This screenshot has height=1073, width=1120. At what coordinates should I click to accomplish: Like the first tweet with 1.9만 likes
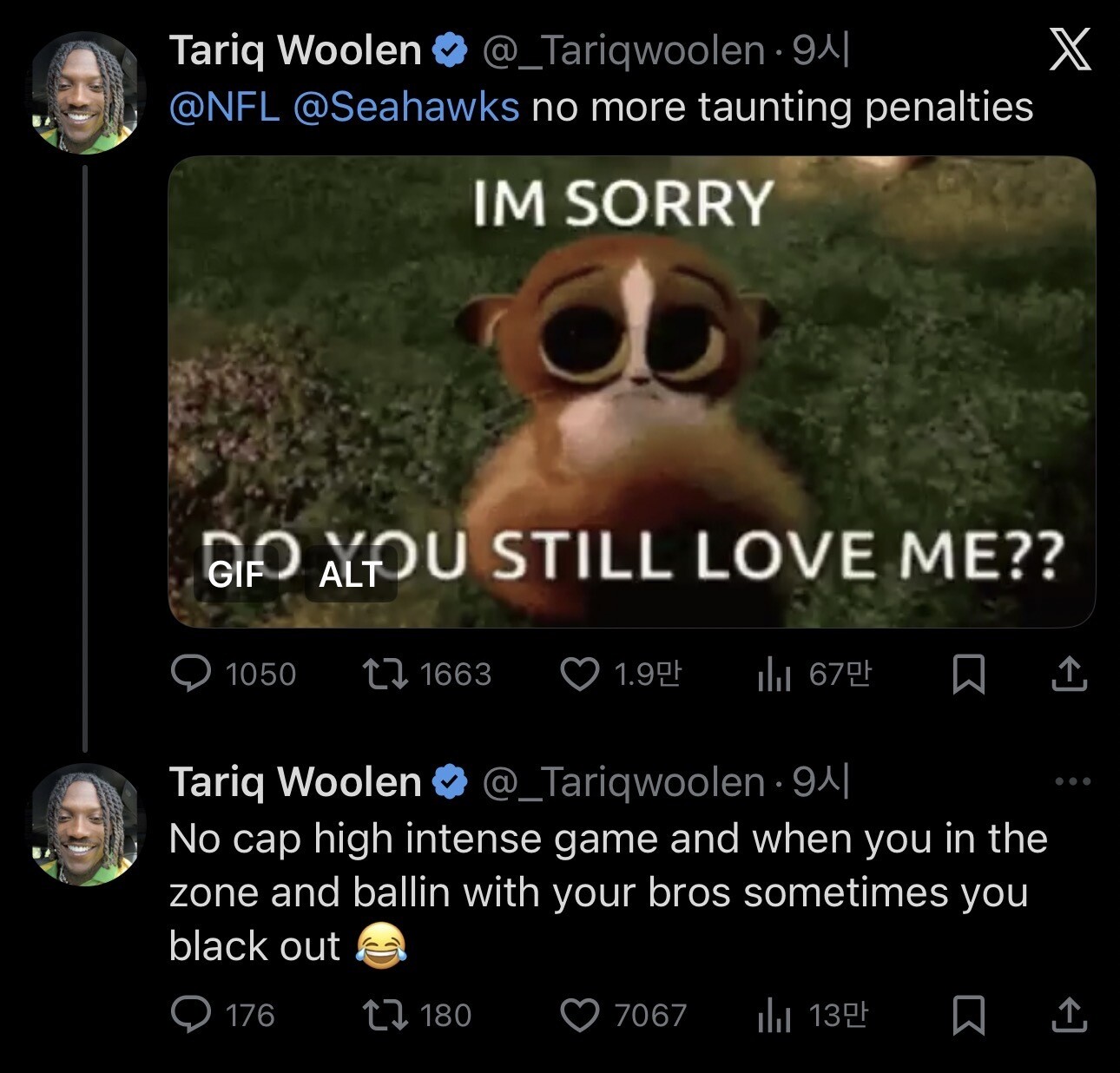[580, 674]
